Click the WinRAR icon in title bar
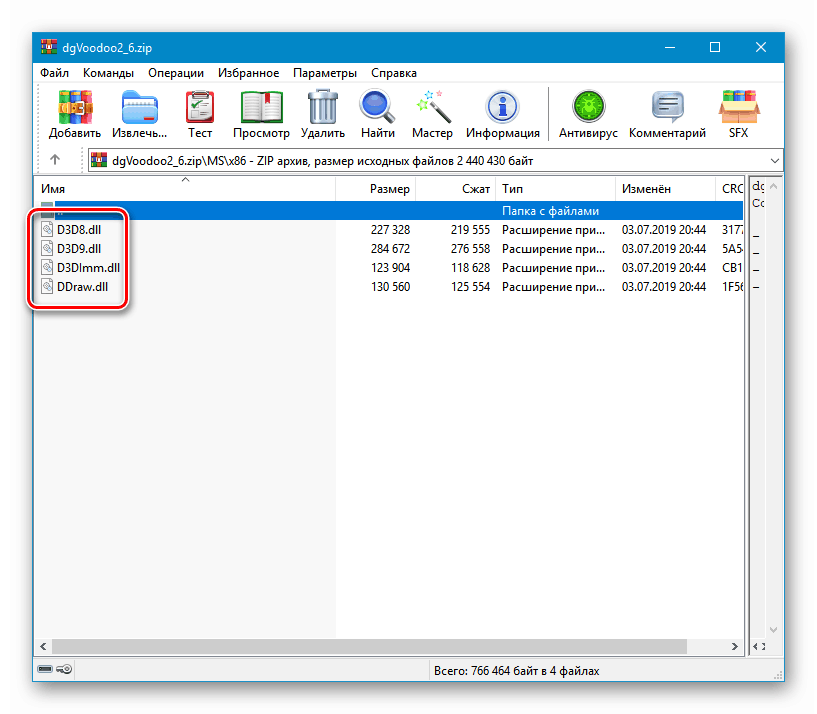 (x=49, y=47)
